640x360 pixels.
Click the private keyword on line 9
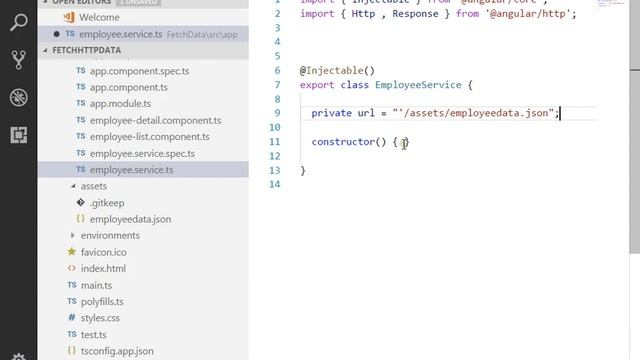[x=331, y=113]
